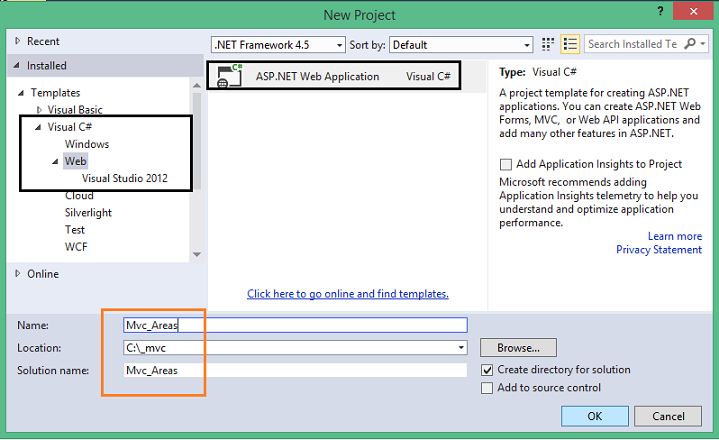Collapse the Visual C# node

(x=38, y=127)
